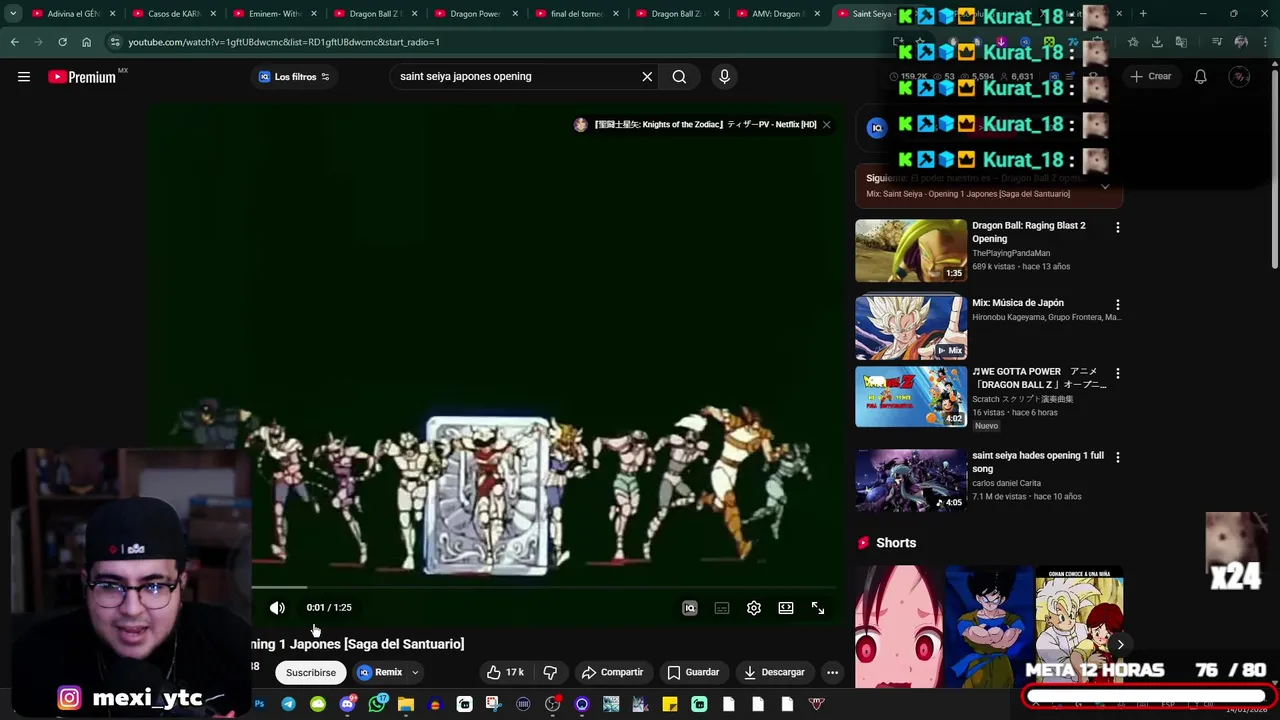Open options for saint seiya hades opening video

(1118, 458)
